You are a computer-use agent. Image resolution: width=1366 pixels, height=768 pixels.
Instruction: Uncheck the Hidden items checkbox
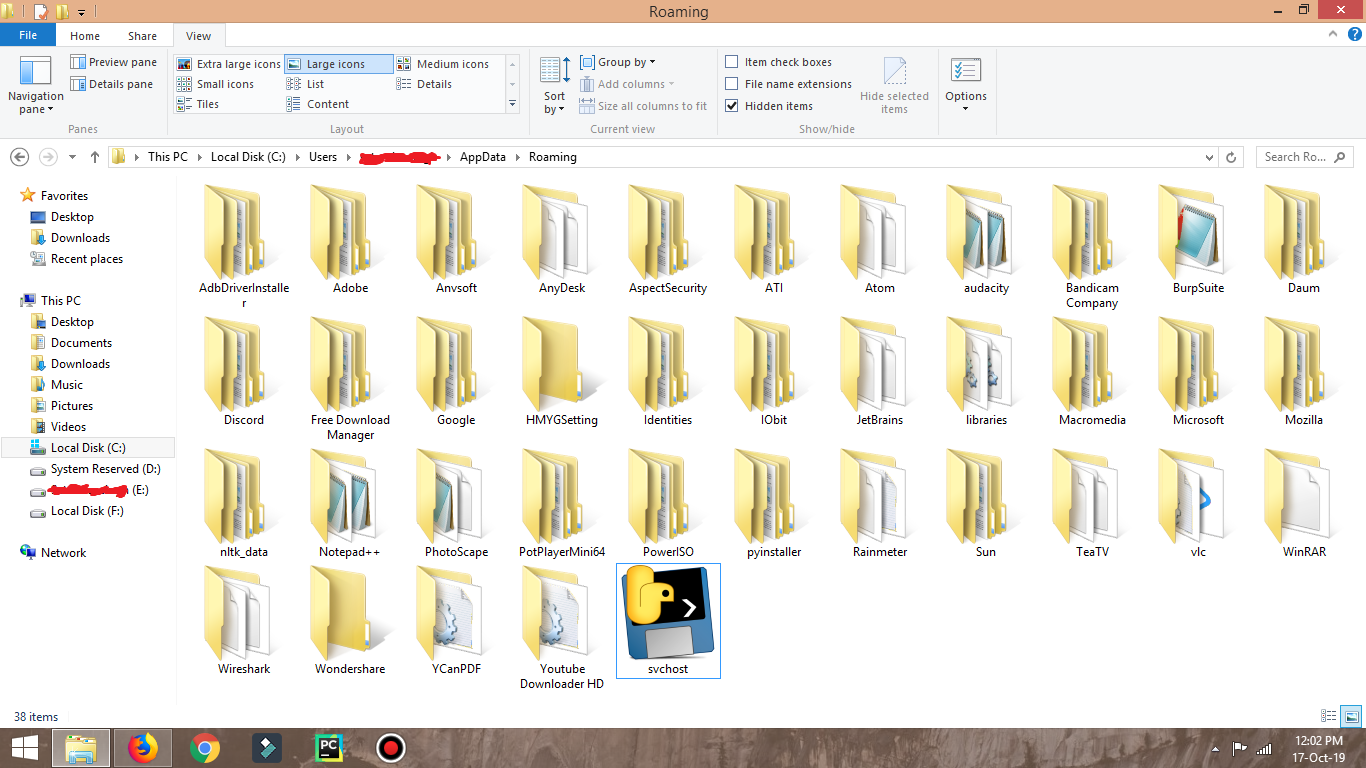770,106
